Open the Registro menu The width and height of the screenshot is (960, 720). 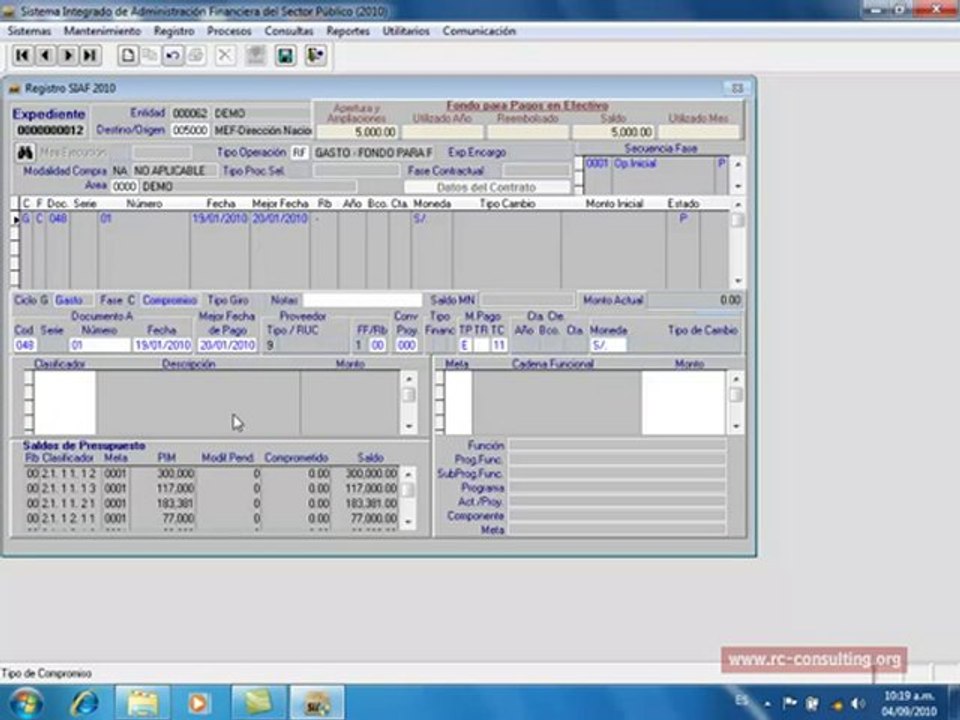pos(174,31)
